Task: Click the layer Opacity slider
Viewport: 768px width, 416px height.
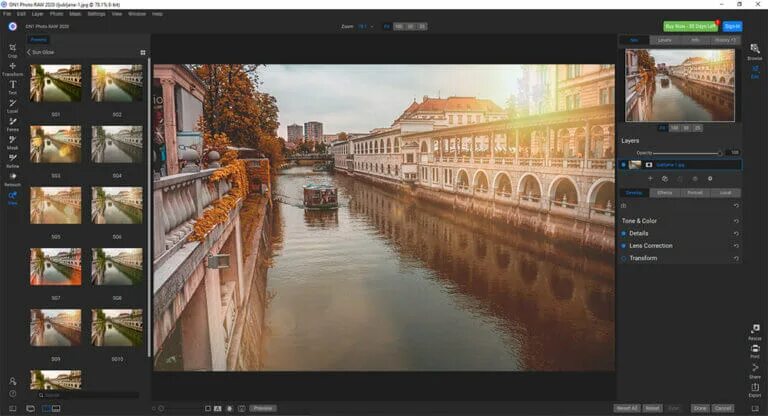Action: [x=688, y=153]
